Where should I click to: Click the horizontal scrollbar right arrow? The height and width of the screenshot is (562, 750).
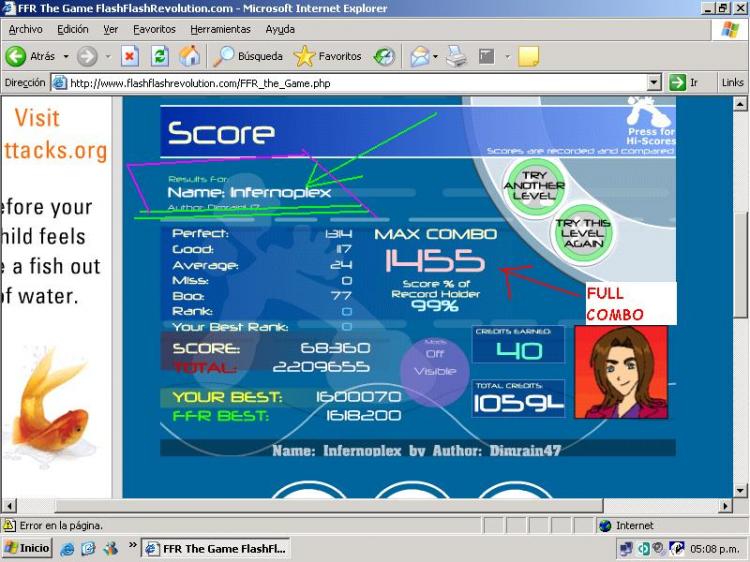pyautogui.click(x=725, y=506)
